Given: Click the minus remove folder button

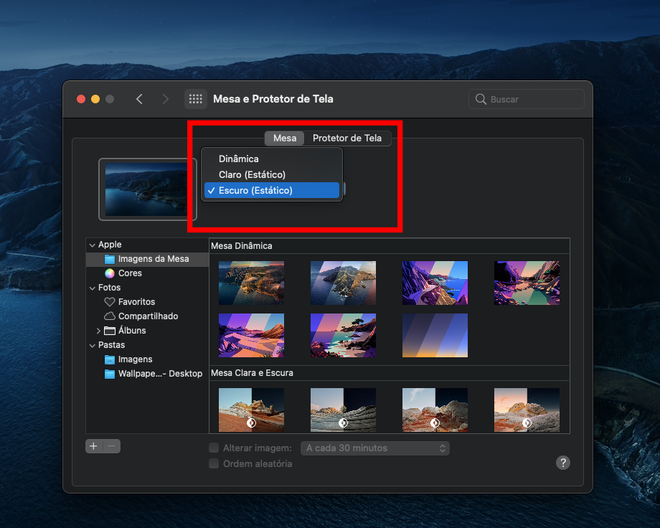Looking at the screenshot, I should (x=112, y=446).
